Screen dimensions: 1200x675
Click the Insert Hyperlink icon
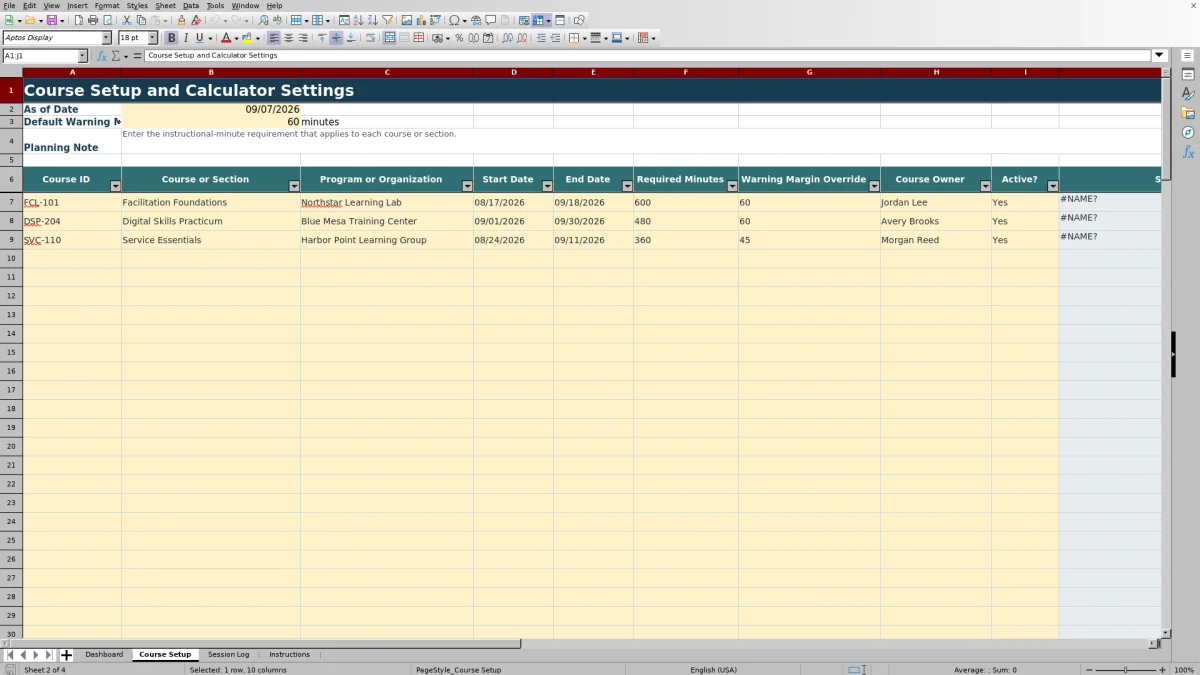click(476, 20)
